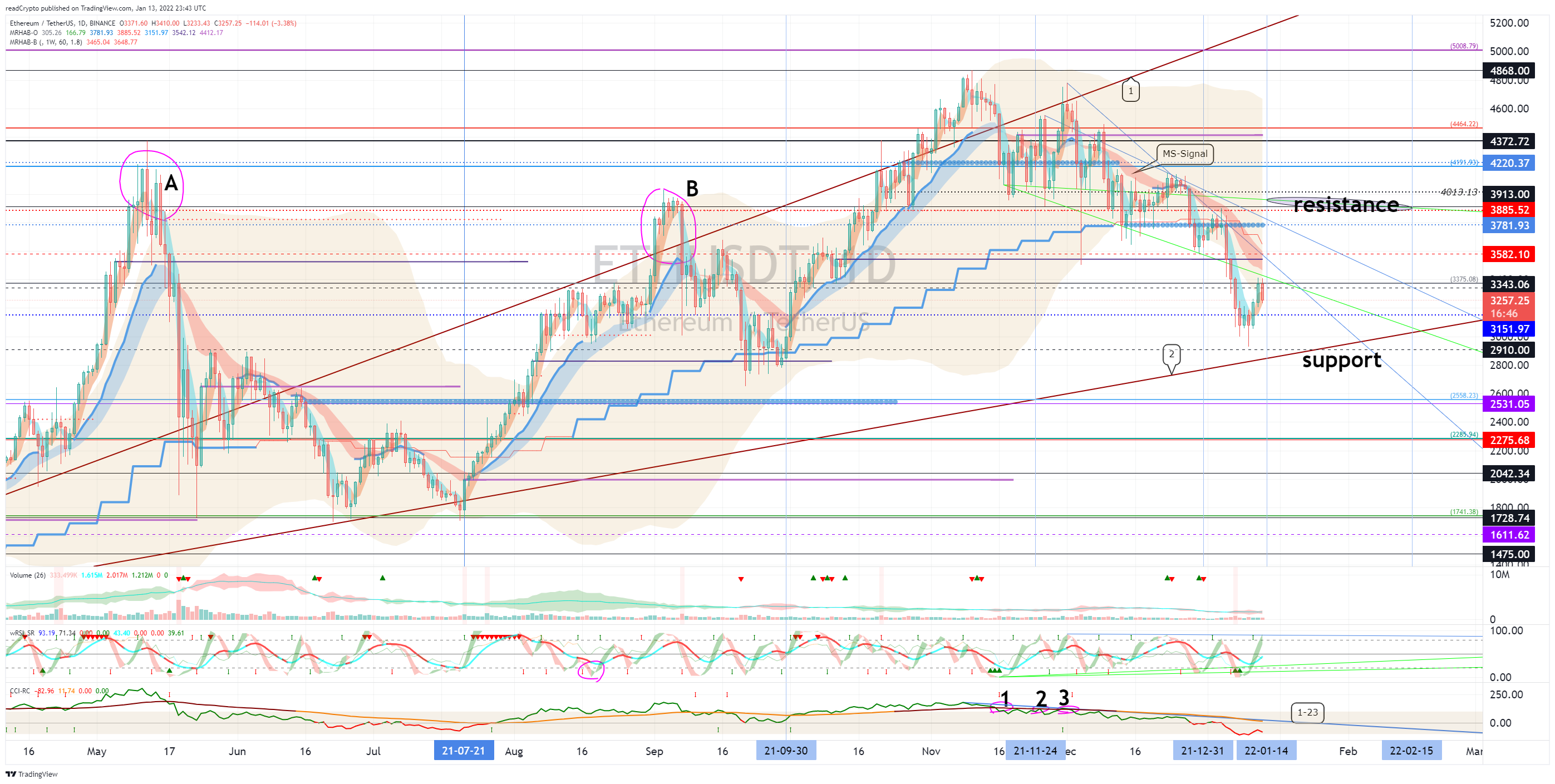
Task: Click the 4868.00 price label
Action: tap(1508, 71)
